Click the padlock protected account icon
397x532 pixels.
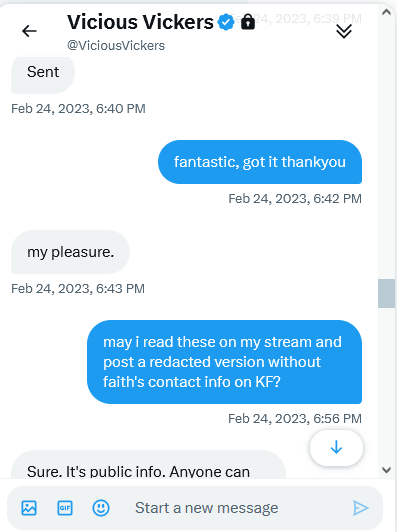(248, 22)
